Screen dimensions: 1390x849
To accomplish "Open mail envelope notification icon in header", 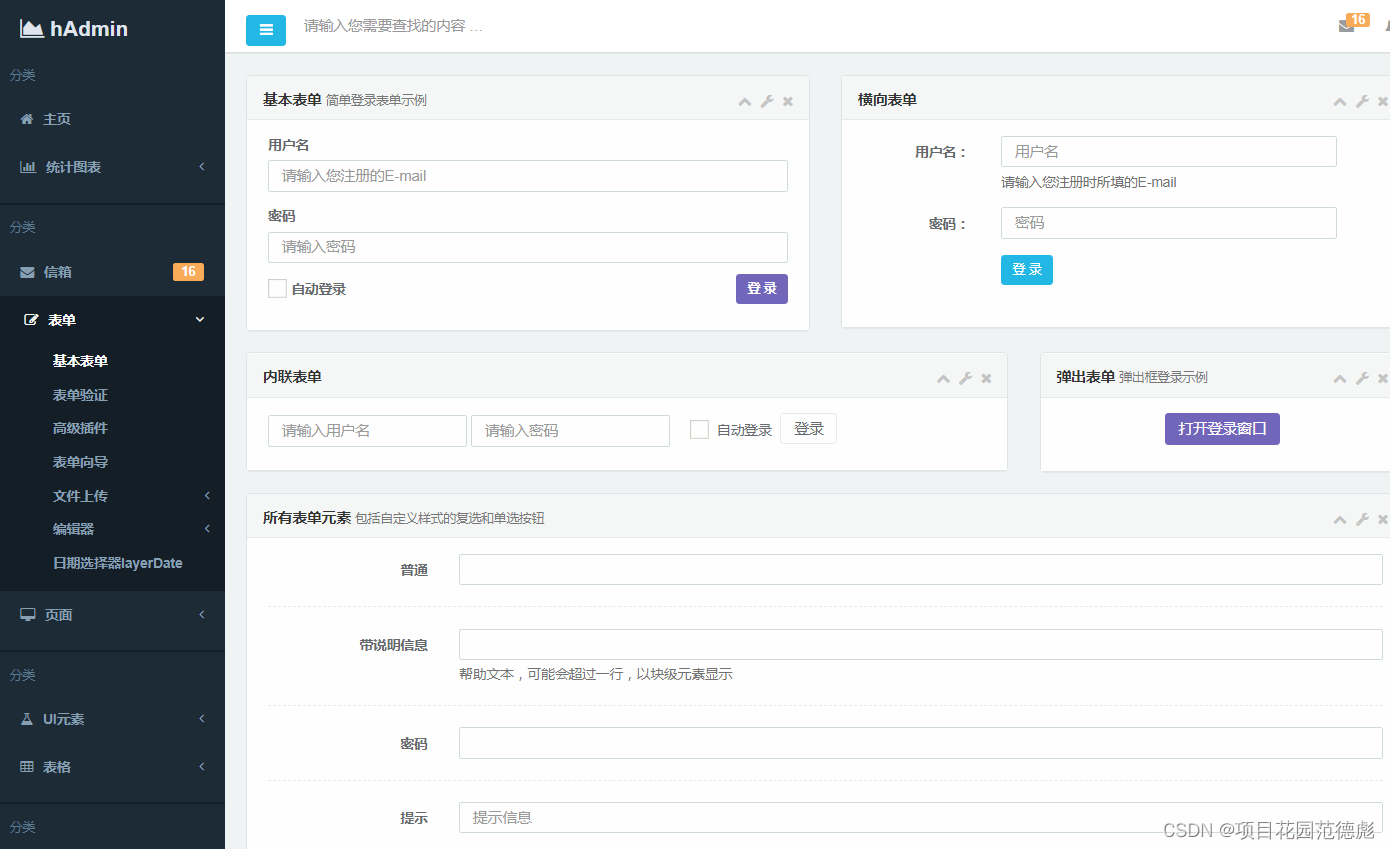I will tap(1346, 26).
